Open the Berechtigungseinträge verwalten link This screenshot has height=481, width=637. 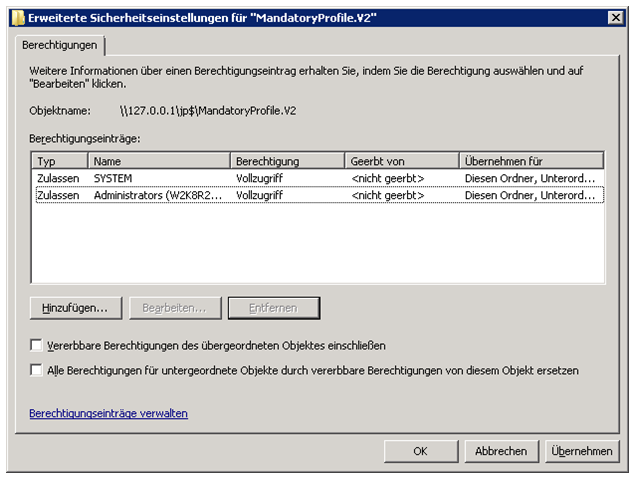(x=108, y=413)
